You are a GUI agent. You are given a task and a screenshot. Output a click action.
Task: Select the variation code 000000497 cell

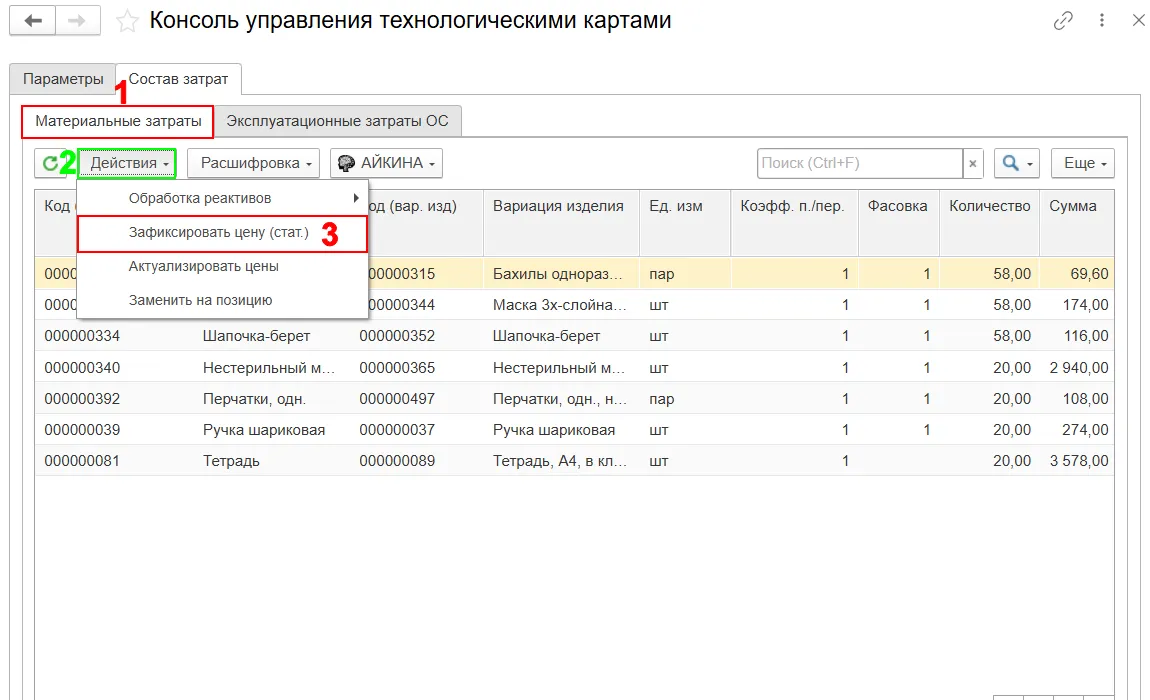(x=417, y=399)
